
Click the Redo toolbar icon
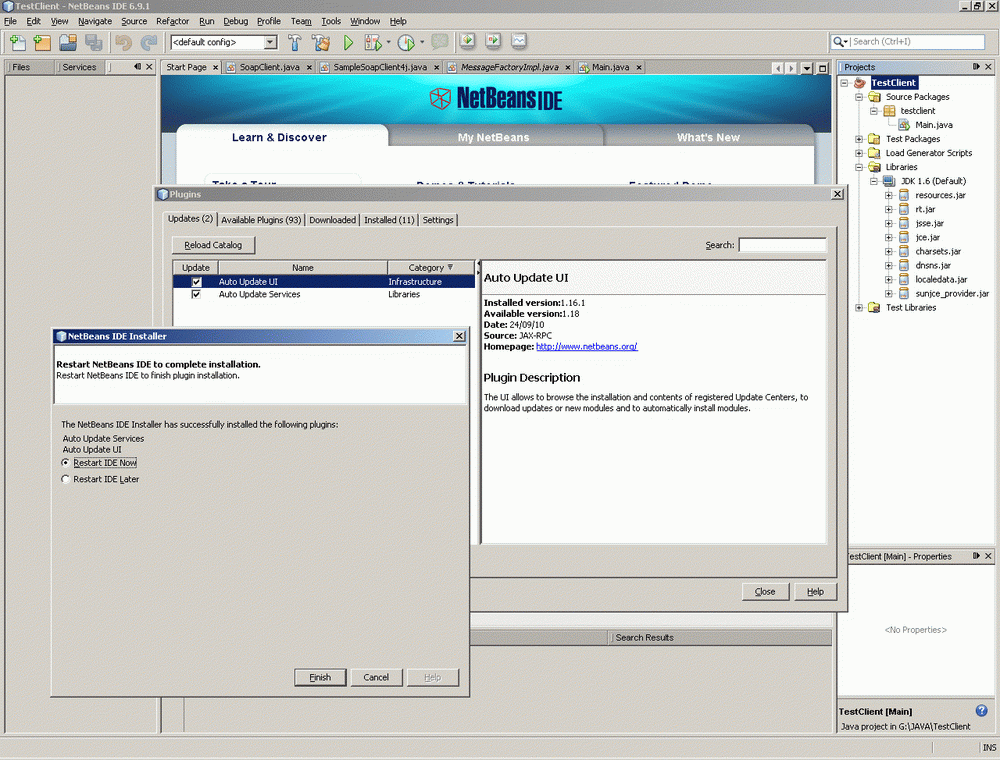tap(149, 43)
